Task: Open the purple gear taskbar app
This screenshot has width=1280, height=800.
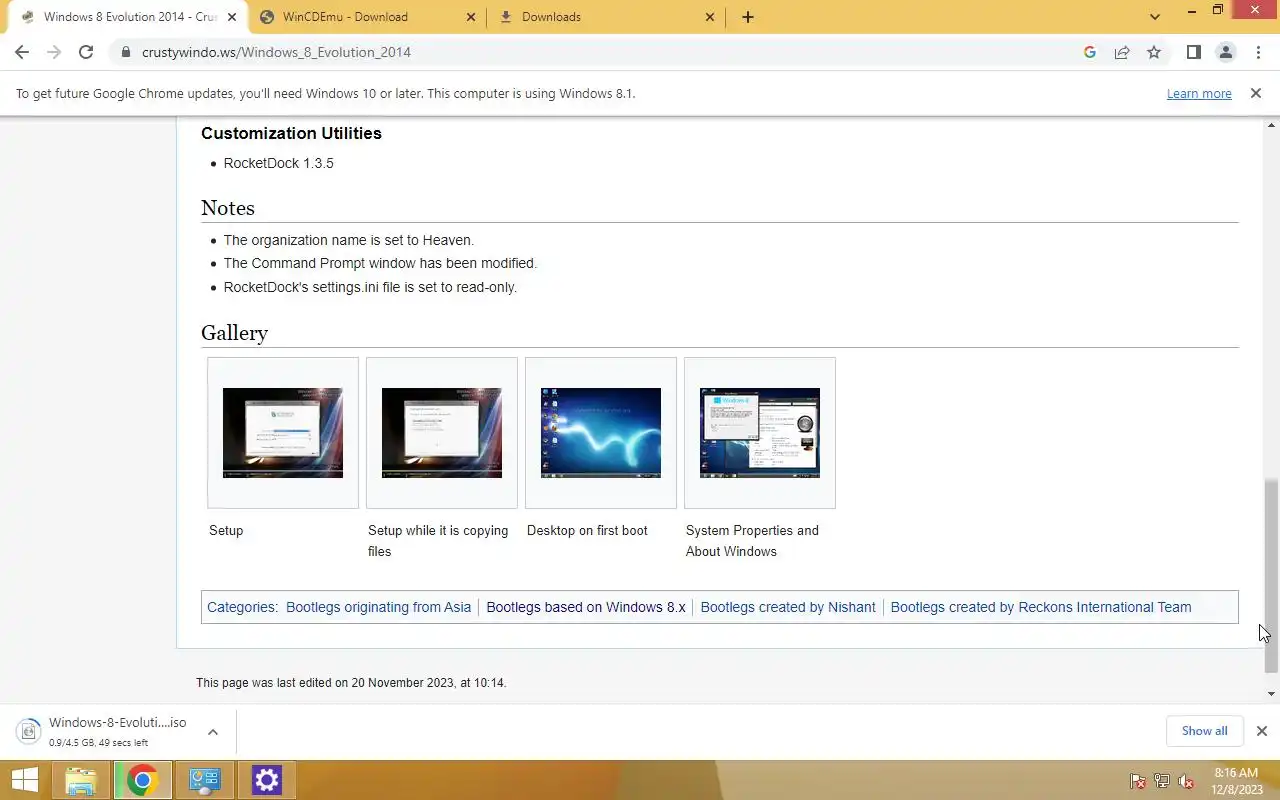Action: pyautogui.click(x=266, y=780)
